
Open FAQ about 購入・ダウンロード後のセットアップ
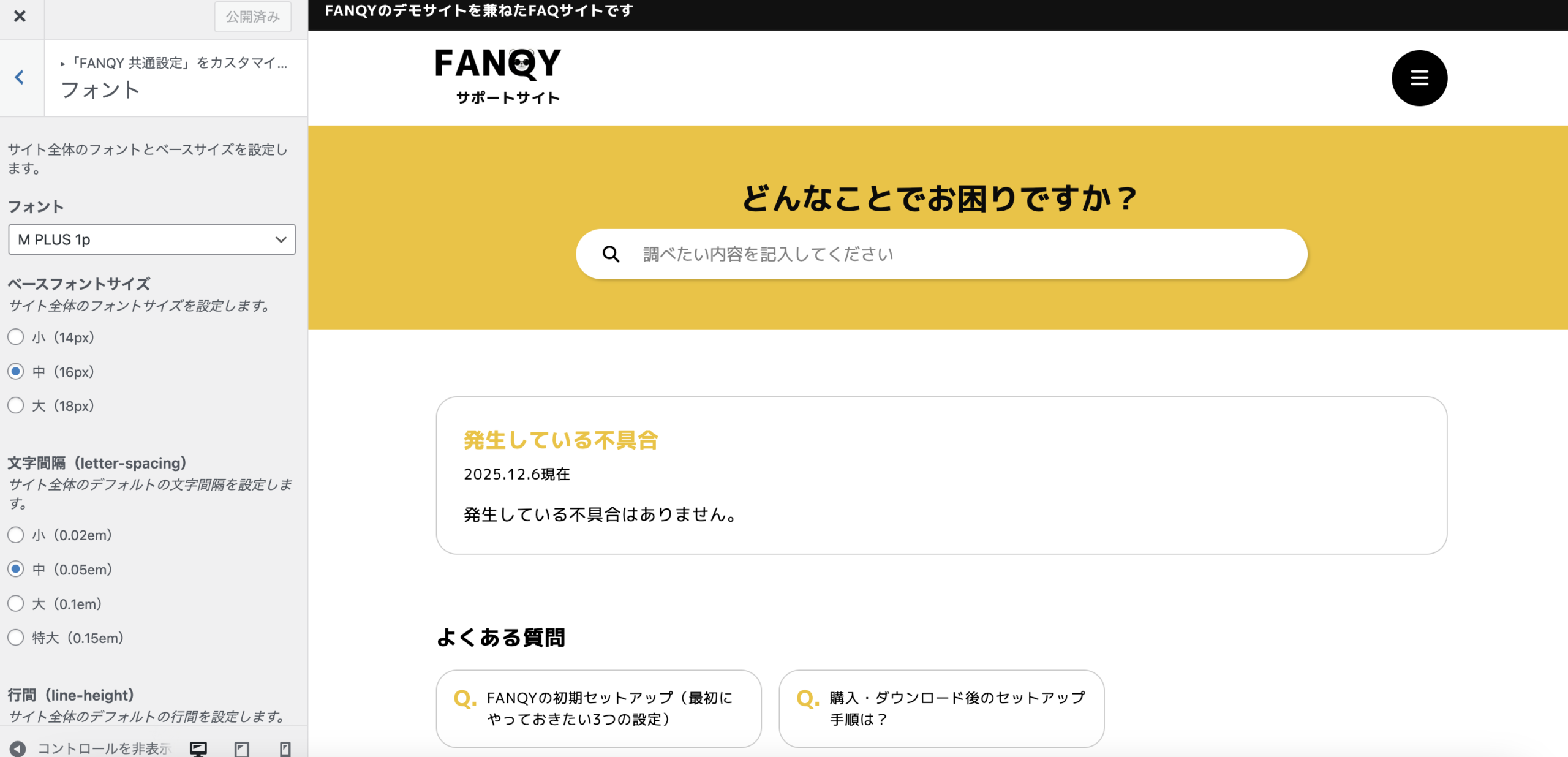click(x=941, y=709)
